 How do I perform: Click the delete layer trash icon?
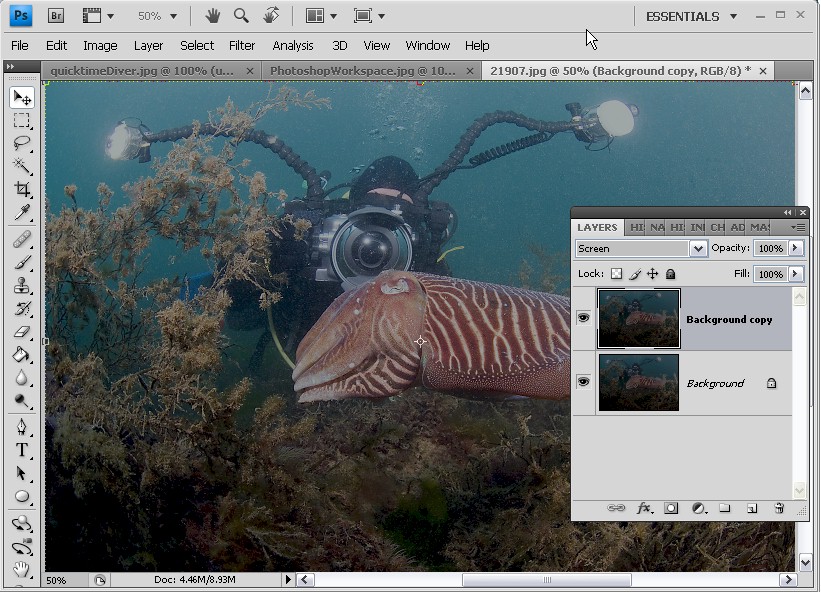779,509
